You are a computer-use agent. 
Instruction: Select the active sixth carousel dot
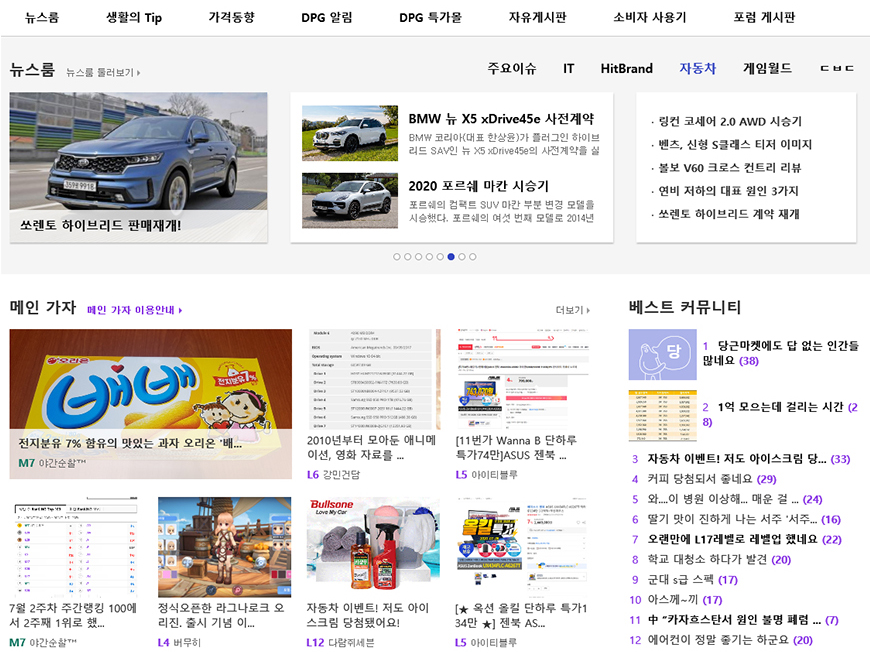tap(451, 257)
